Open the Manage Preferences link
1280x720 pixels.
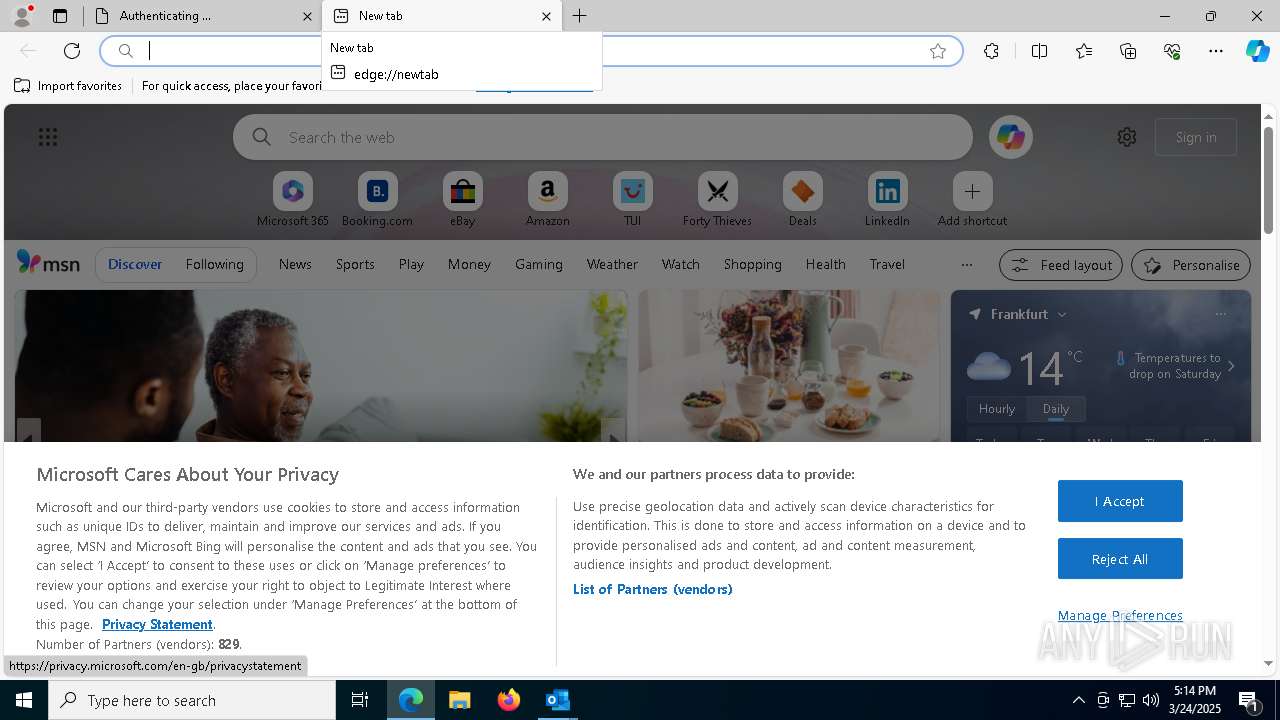[1120, 615]
